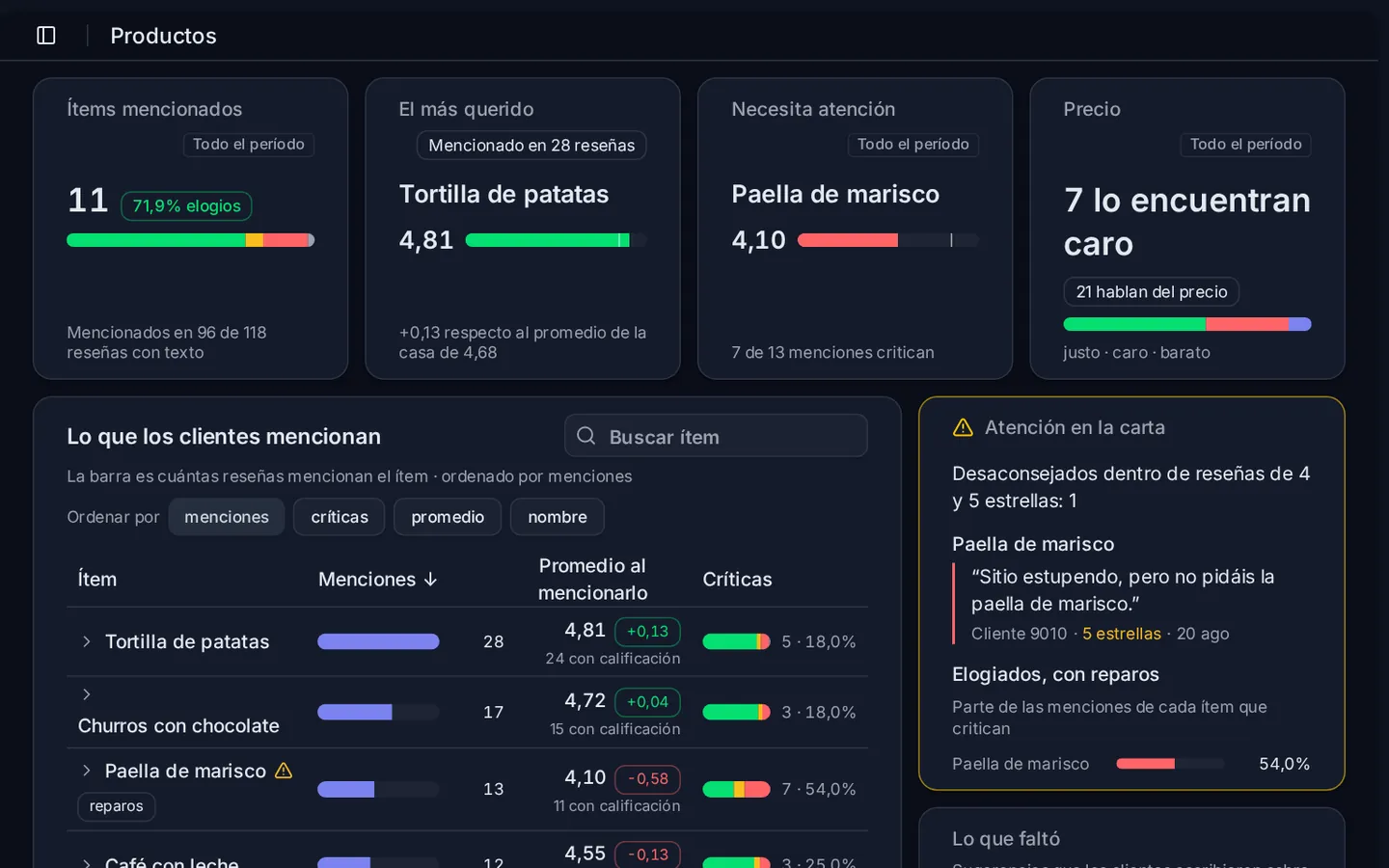Viewport: 1389px width, 868px height.
Task: Click the Paella de marisco 54,0% bar in side panel
Action: [1170, 764]
